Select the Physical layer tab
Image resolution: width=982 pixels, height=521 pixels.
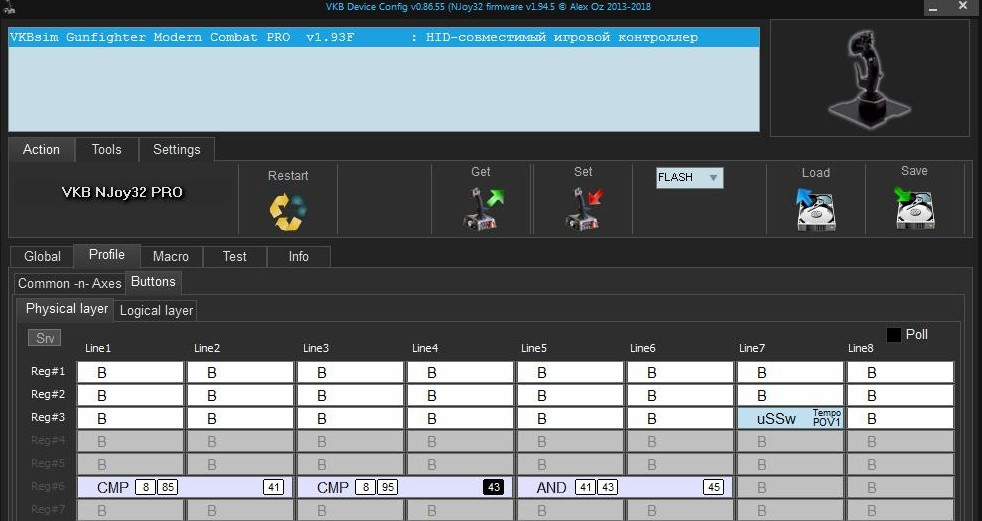click(66, 309)
